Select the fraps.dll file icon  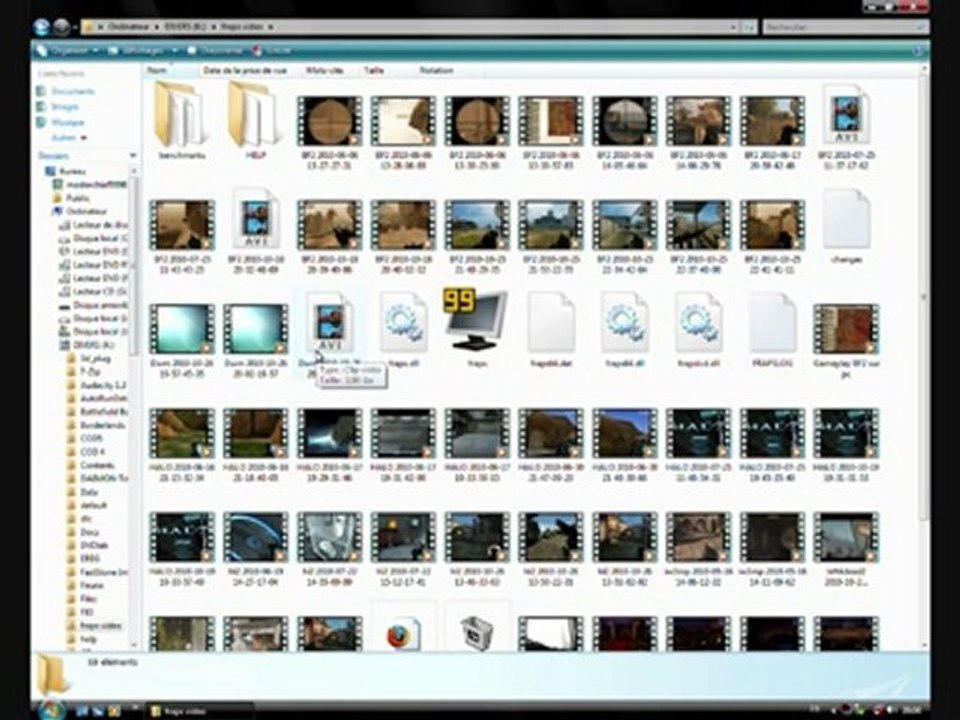pos(403,321)
